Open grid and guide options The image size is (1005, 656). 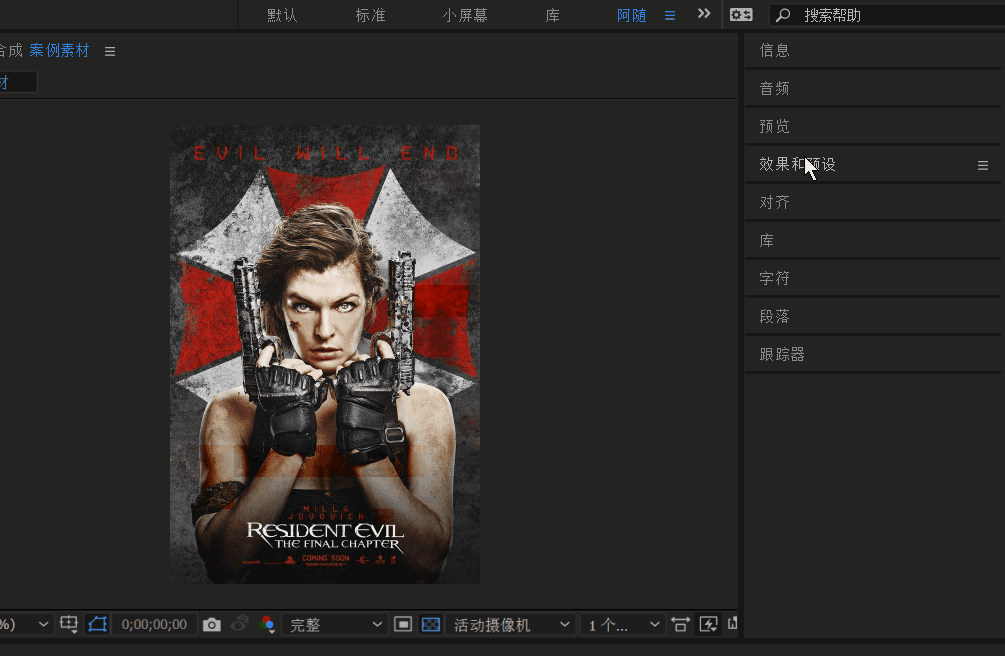(69, 624)
